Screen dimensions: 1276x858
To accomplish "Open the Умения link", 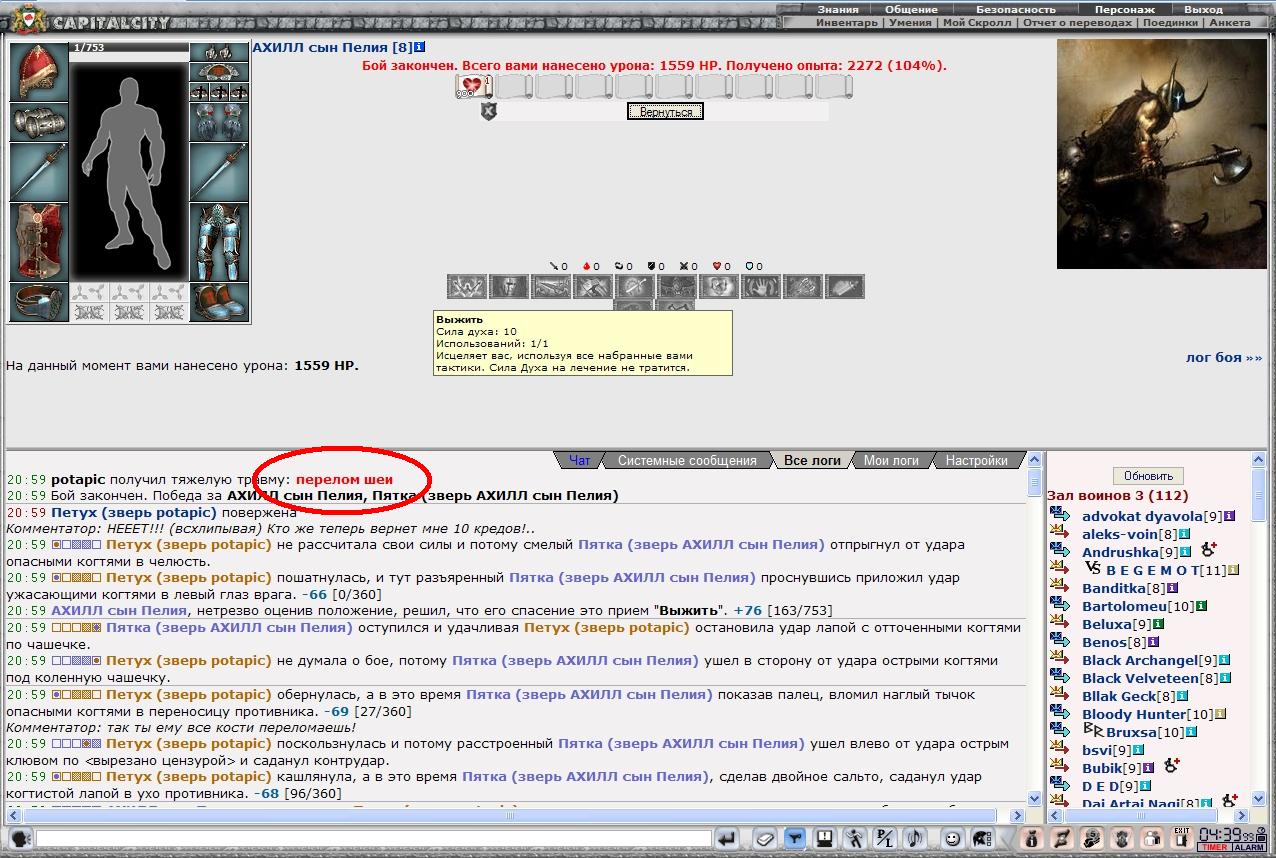I will (910, 22).
